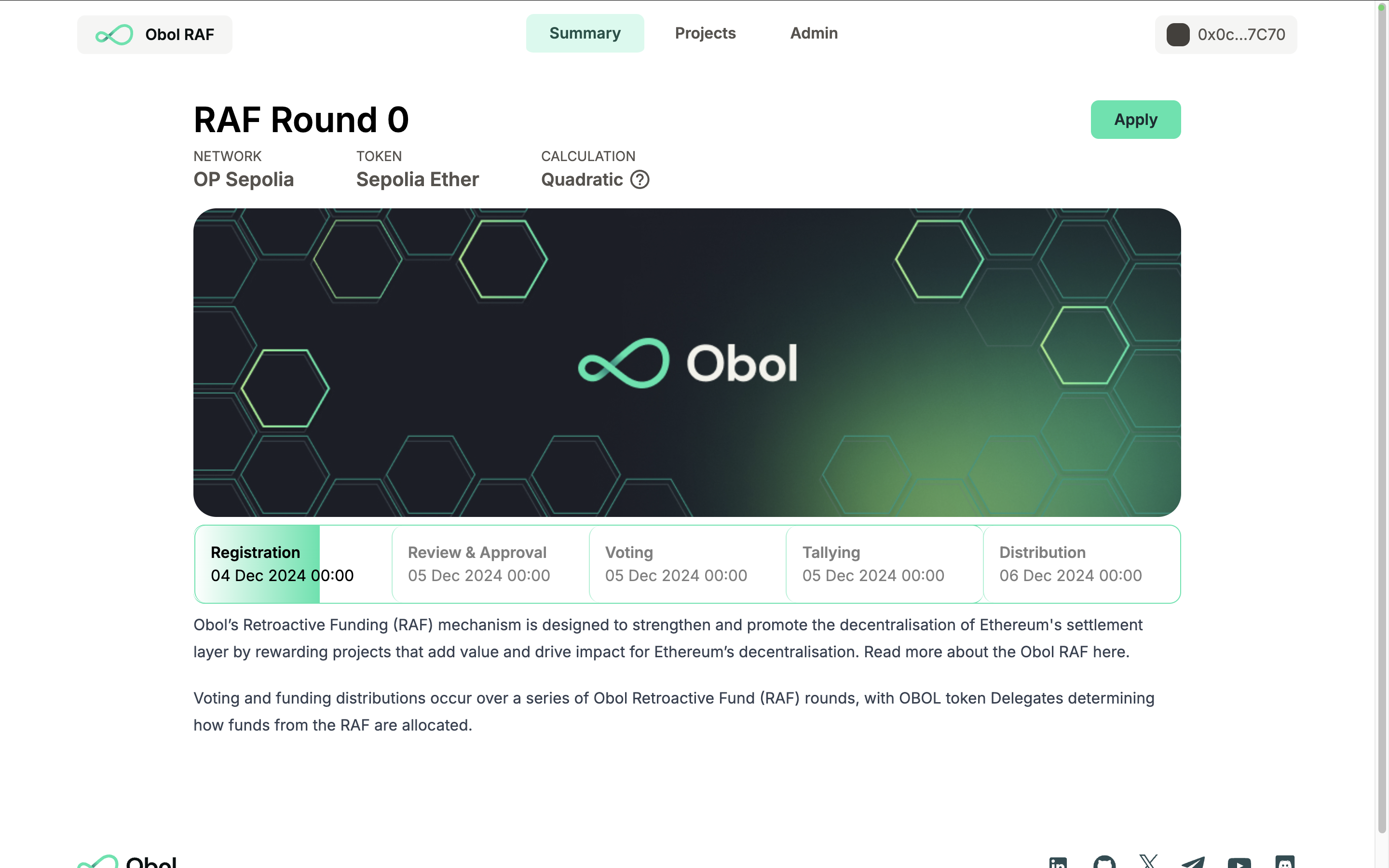Open the Admin menu item

click(x=814, y=33)
